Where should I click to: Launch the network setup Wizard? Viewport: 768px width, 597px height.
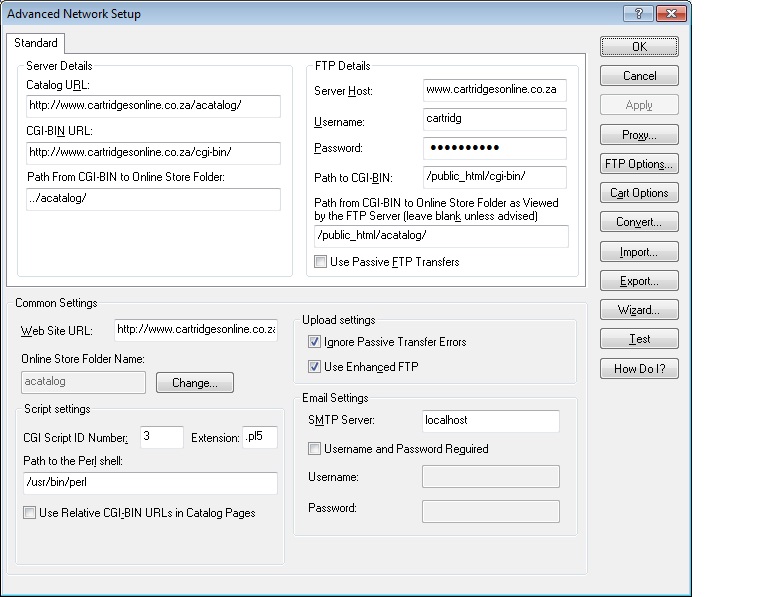pos(639,310)
